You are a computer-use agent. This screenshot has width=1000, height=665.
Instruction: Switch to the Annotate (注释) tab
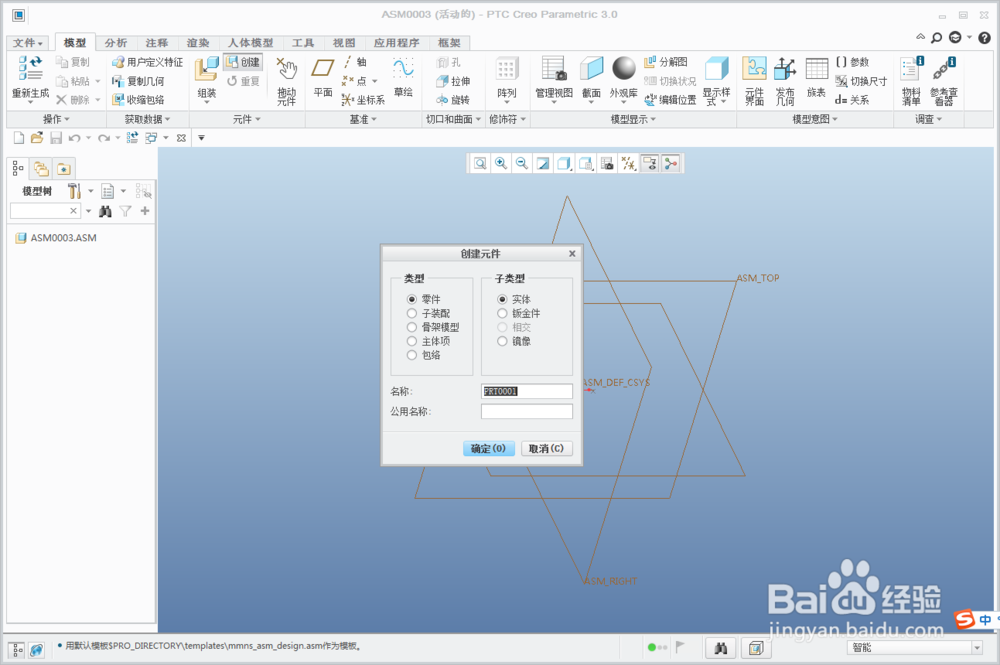coord(157,43)
